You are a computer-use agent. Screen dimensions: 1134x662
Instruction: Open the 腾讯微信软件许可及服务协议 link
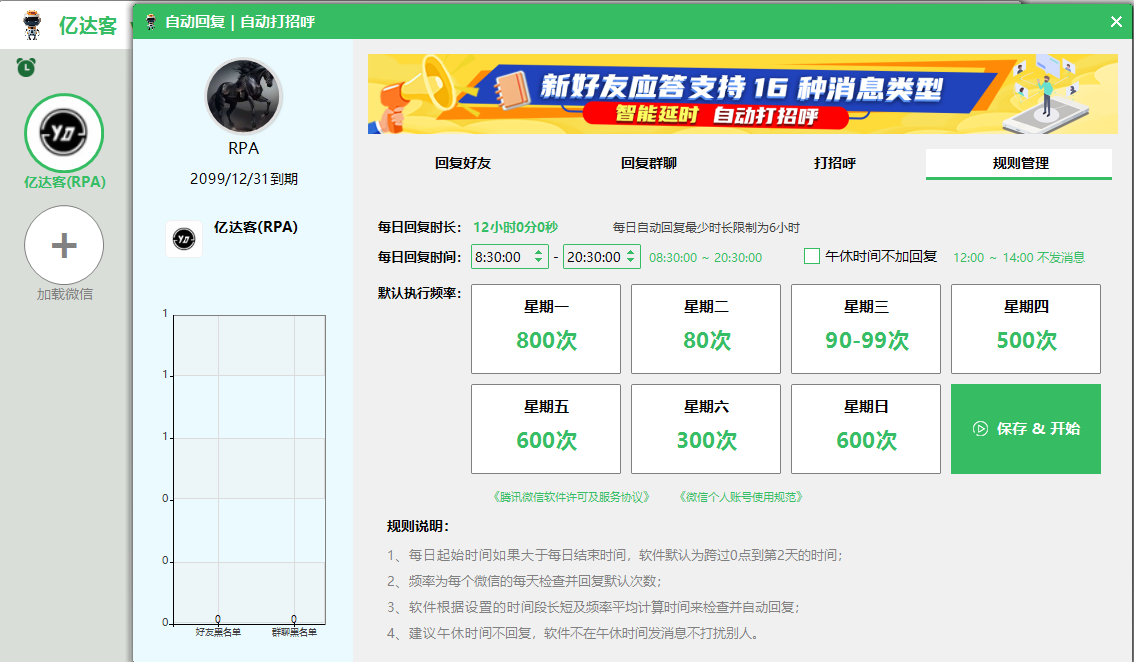tap(571, 497)
